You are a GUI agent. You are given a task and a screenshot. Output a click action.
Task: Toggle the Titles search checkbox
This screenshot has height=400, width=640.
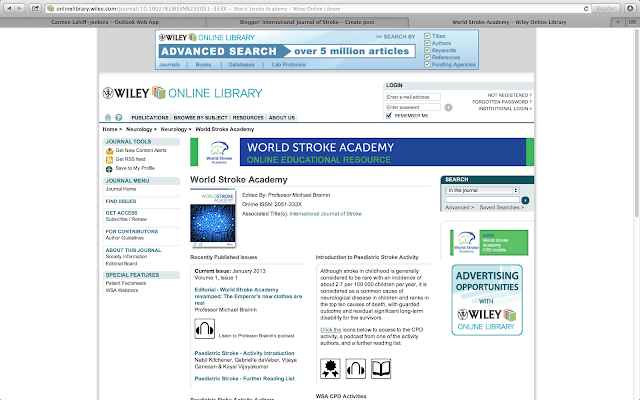(427, 36)
